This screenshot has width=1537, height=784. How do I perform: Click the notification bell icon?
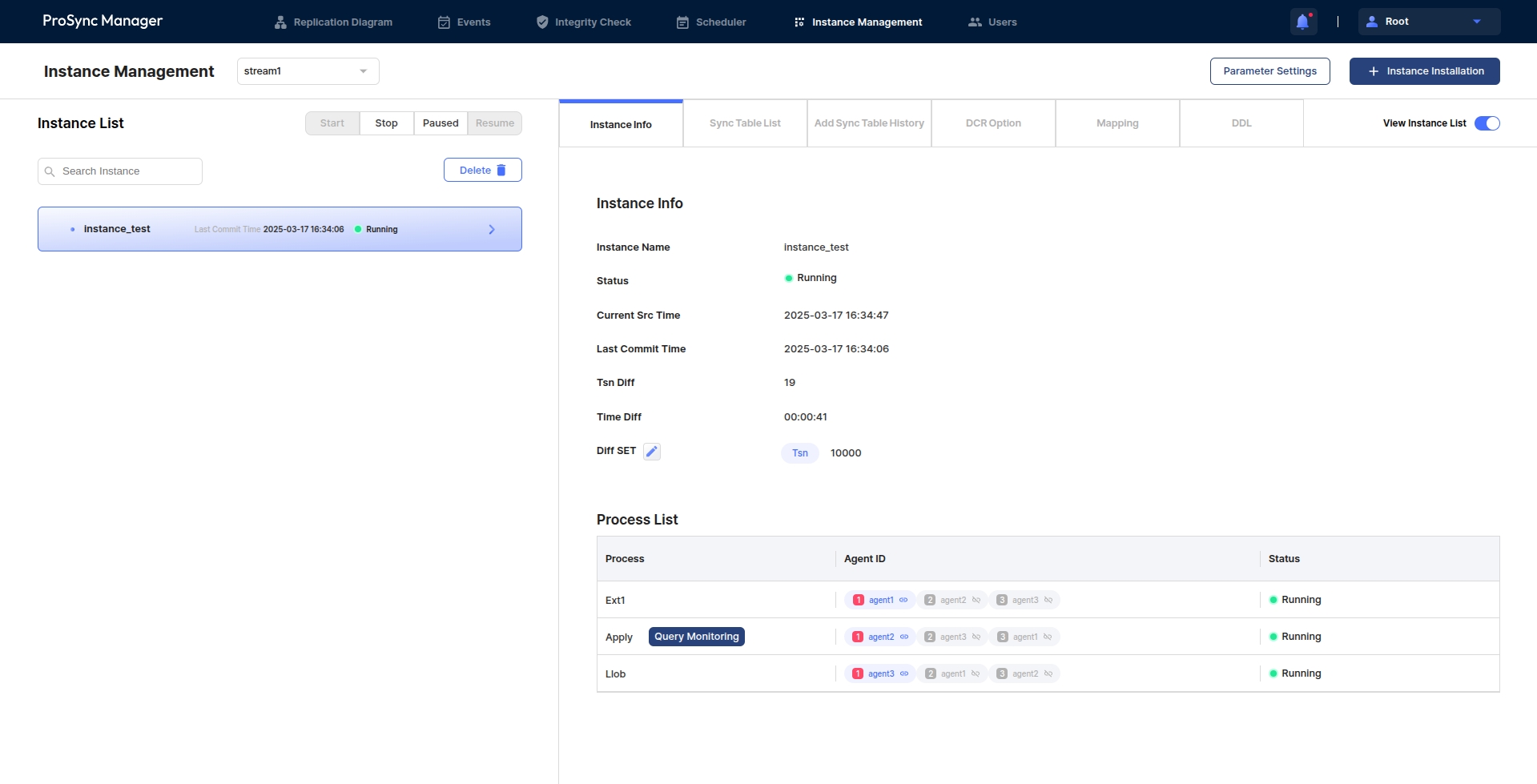point(1302,22)
